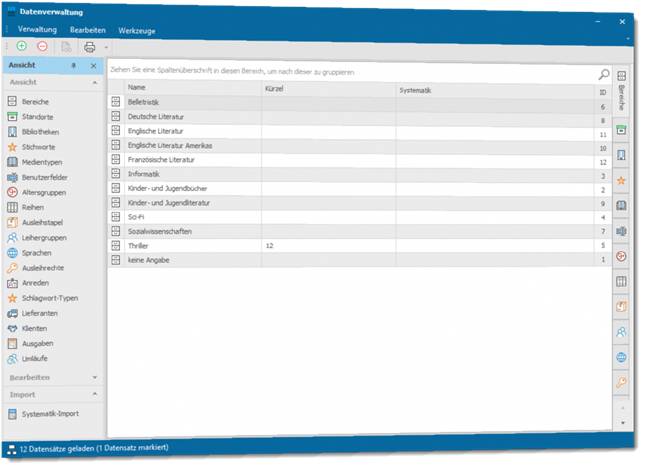Select the Englische Literatur Amerikas row

[x=360, y=146]
